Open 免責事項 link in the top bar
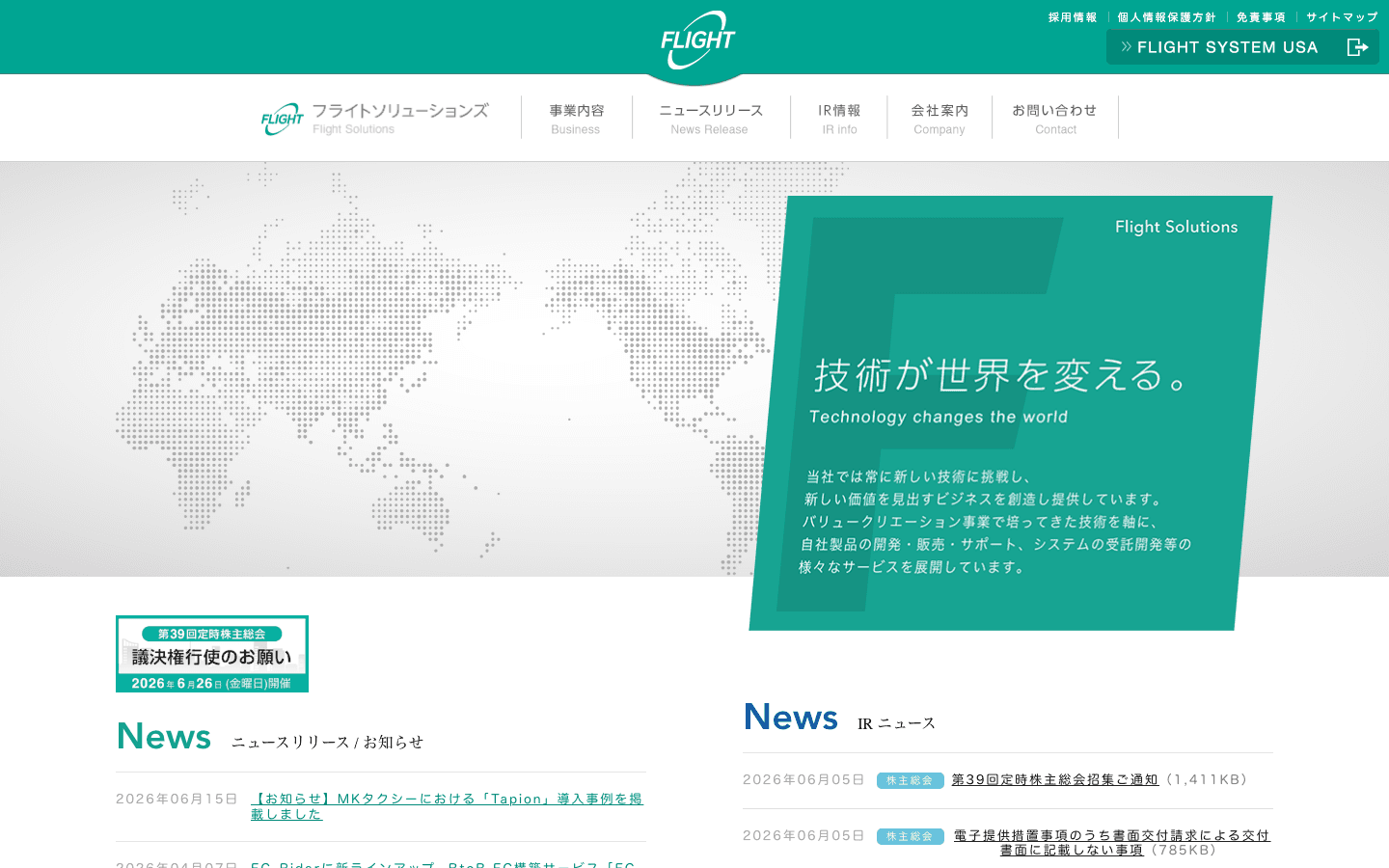 1261,17
